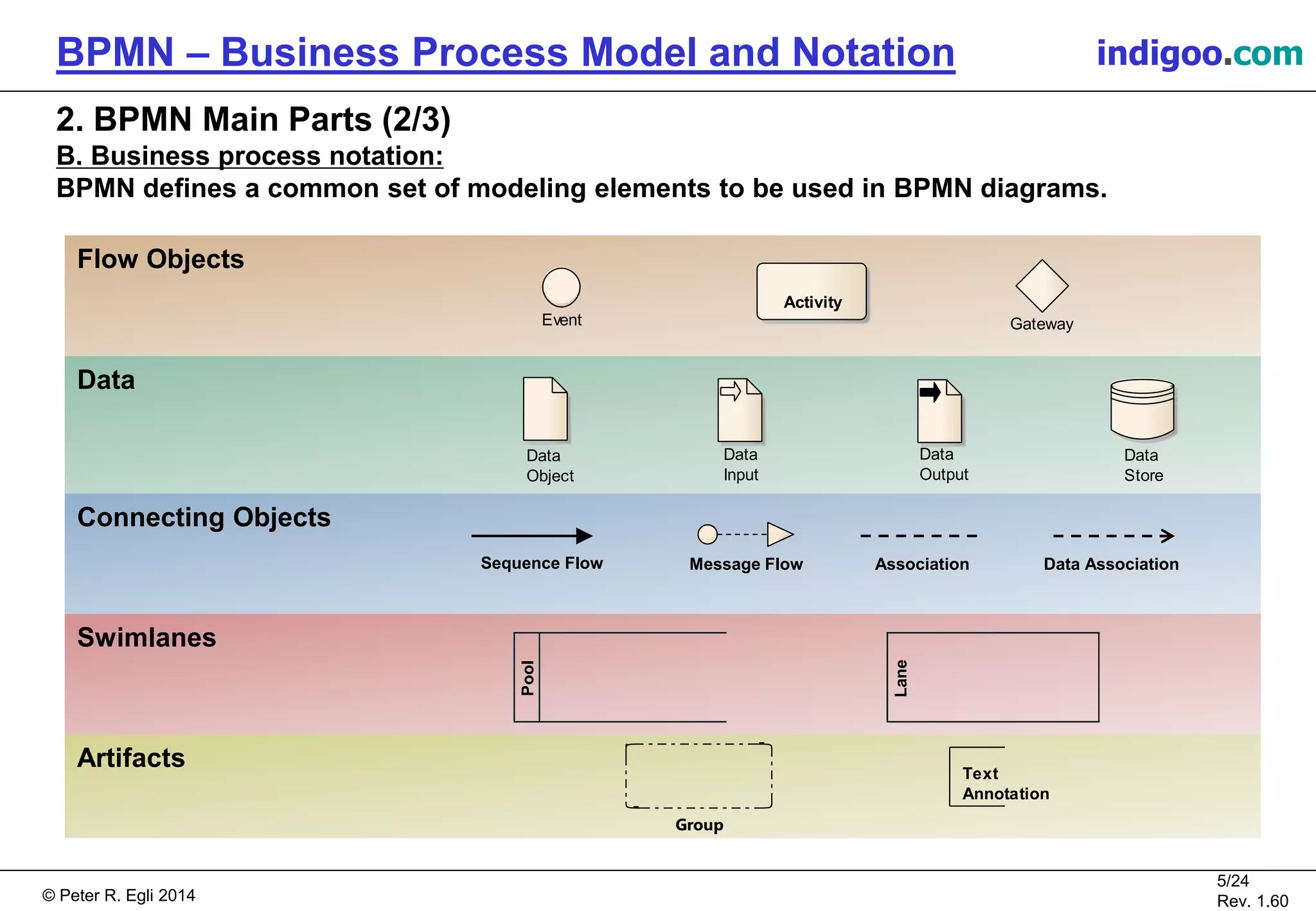Viewport: 1316px width, 911px height.
Task: Click the Flow Objects section heading
Action: 161,259
